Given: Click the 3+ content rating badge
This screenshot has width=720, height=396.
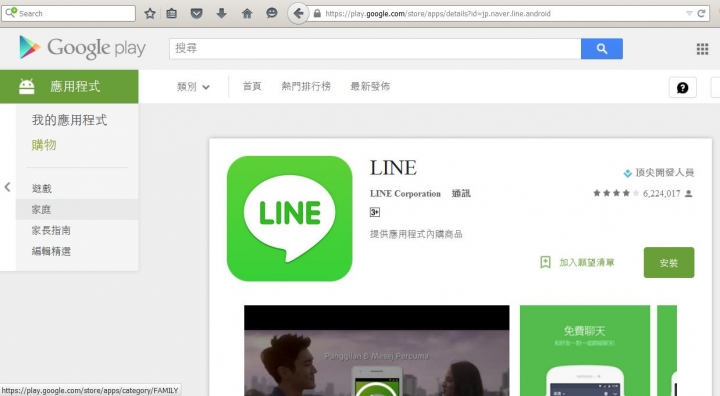Looking at the screenshot, I should click(375, 212).
